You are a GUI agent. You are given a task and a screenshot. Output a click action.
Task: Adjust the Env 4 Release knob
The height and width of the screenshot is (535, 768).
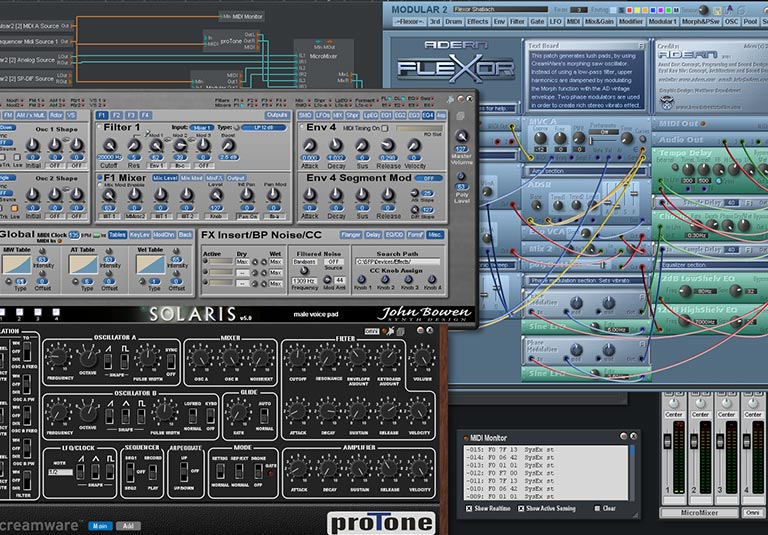pyautogui.click(x=388, y=145)
